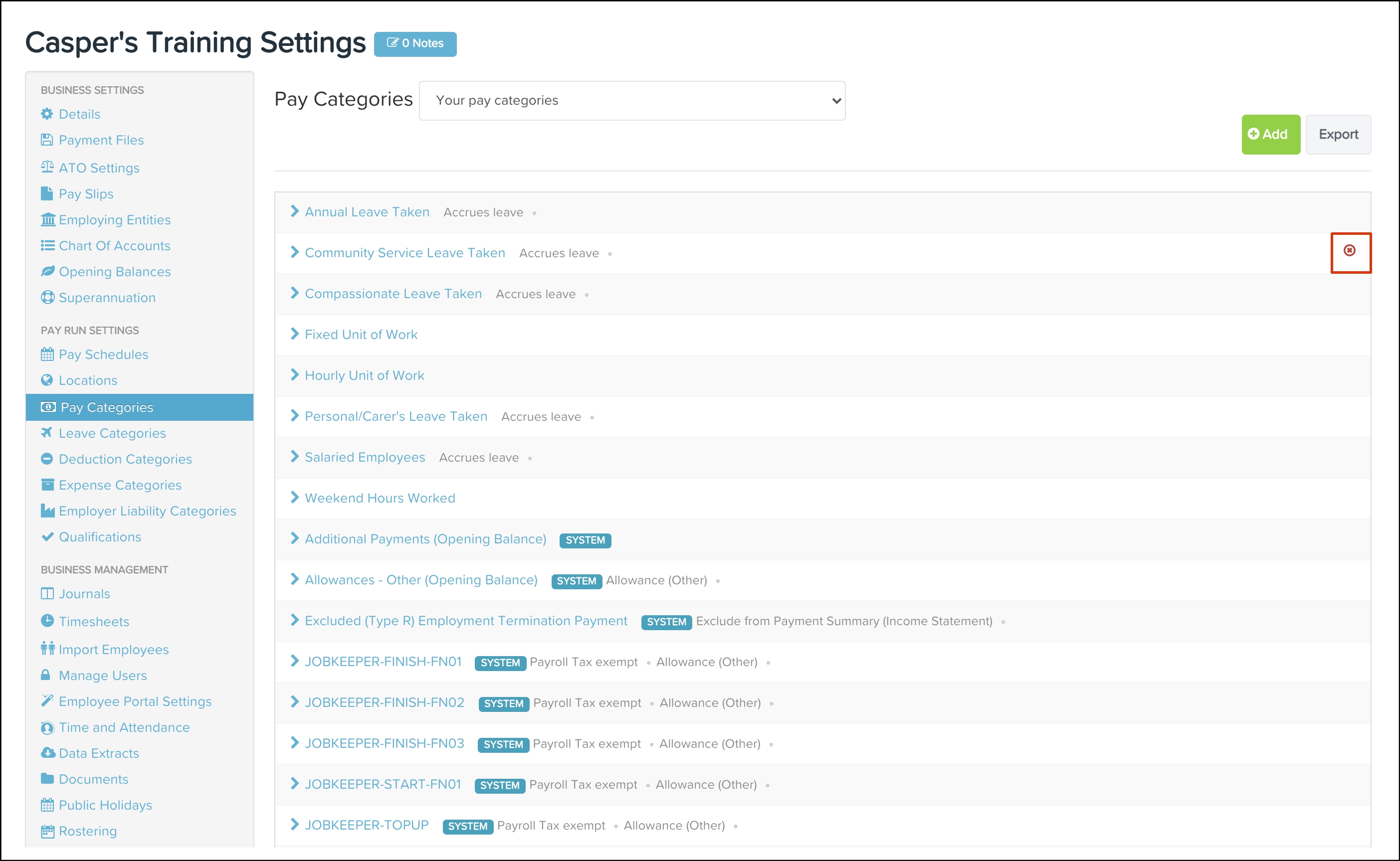Click the globe icon beside Locations
Screen dimensions: 1400x861
click(47, 380)
